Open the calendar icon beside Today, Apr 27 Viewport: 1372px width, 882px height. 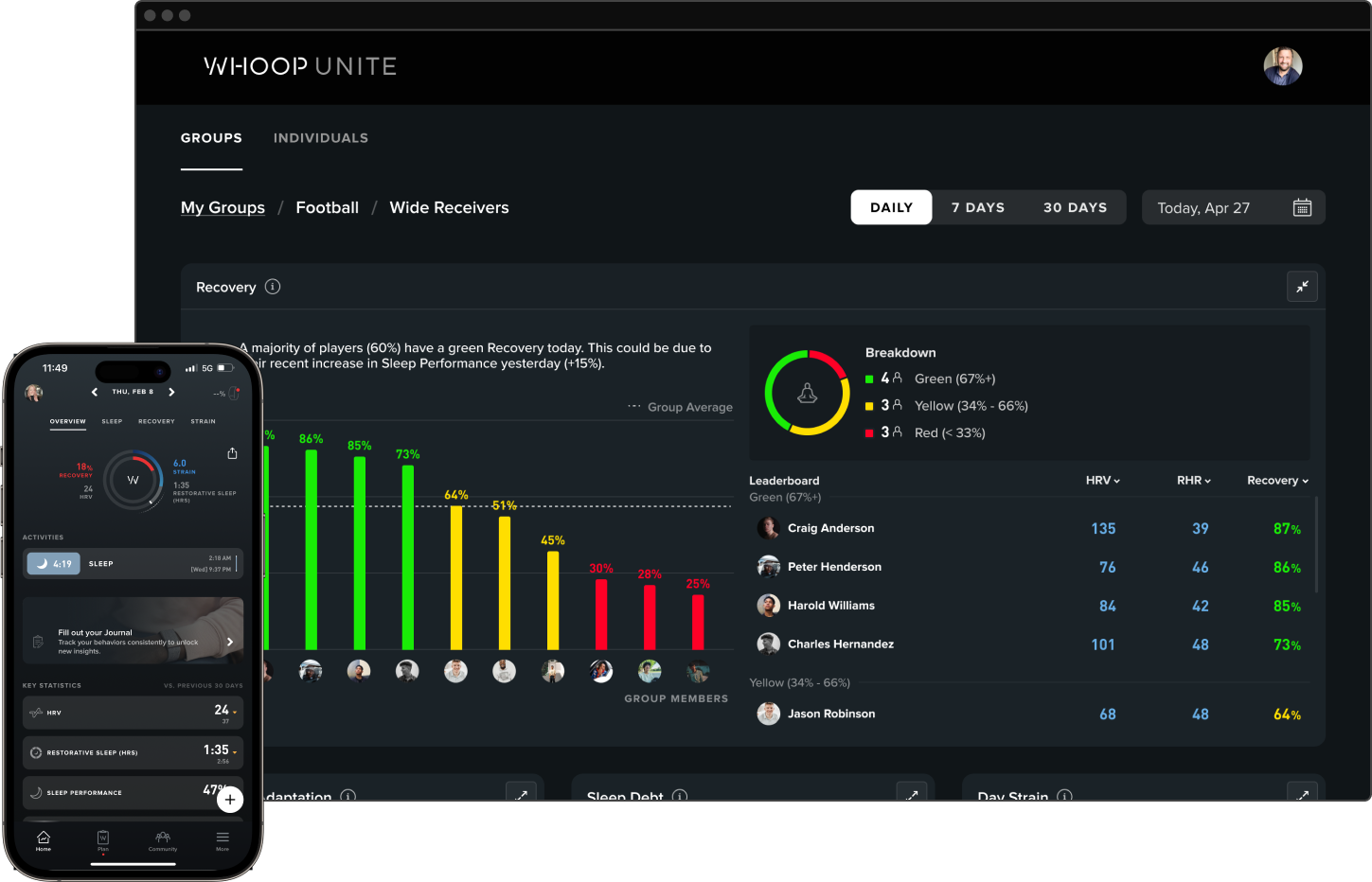coord(1302,207)
